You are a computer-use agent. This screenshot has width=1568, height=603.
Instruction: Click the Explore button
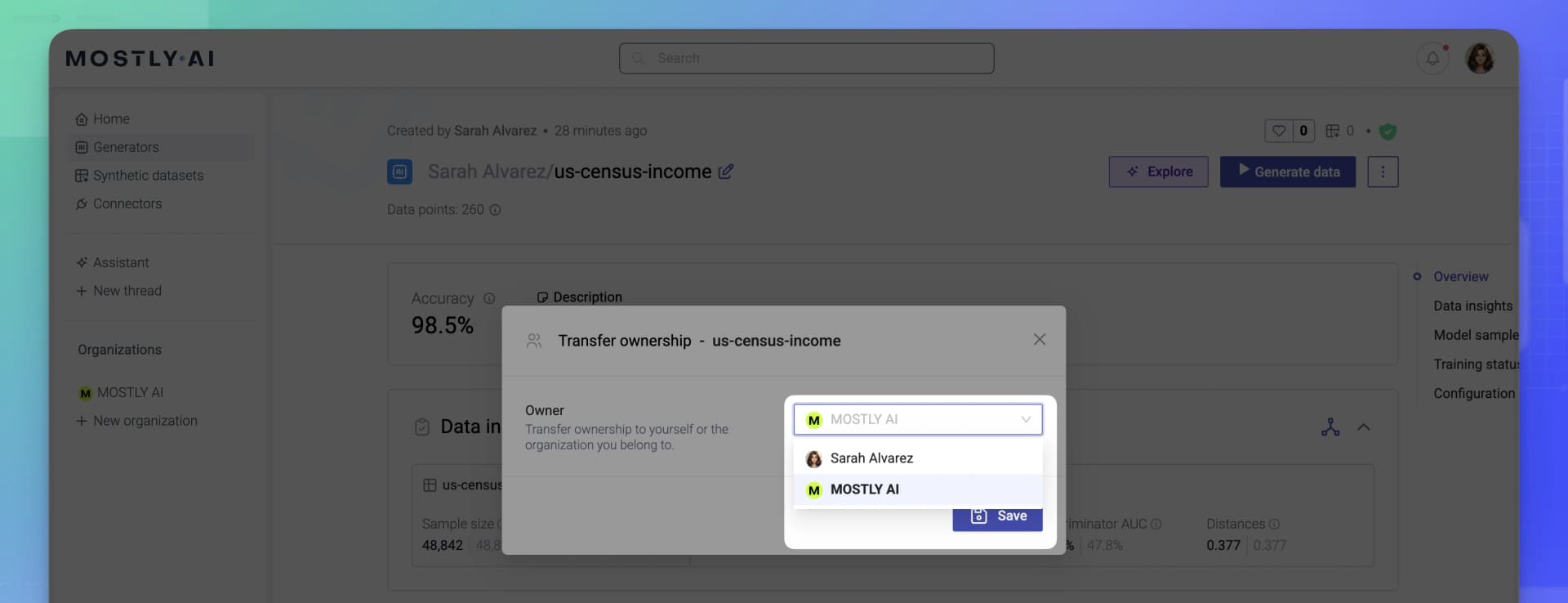[1158, 172]
